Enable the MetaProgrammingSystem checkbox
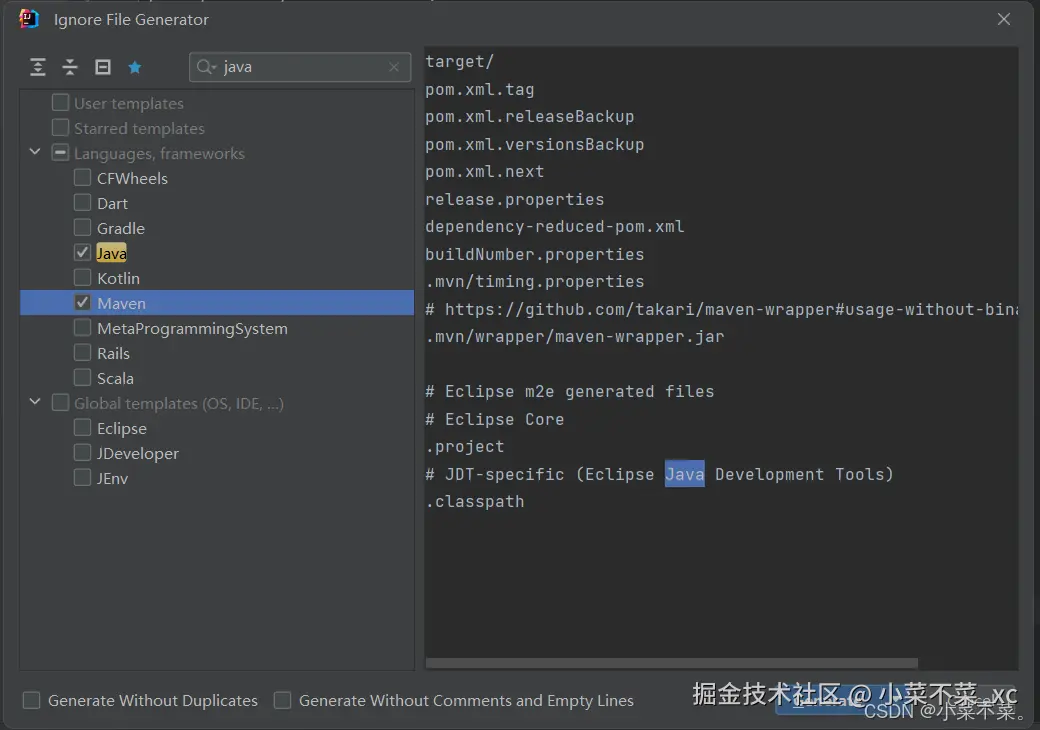 (x=82, y=328)
